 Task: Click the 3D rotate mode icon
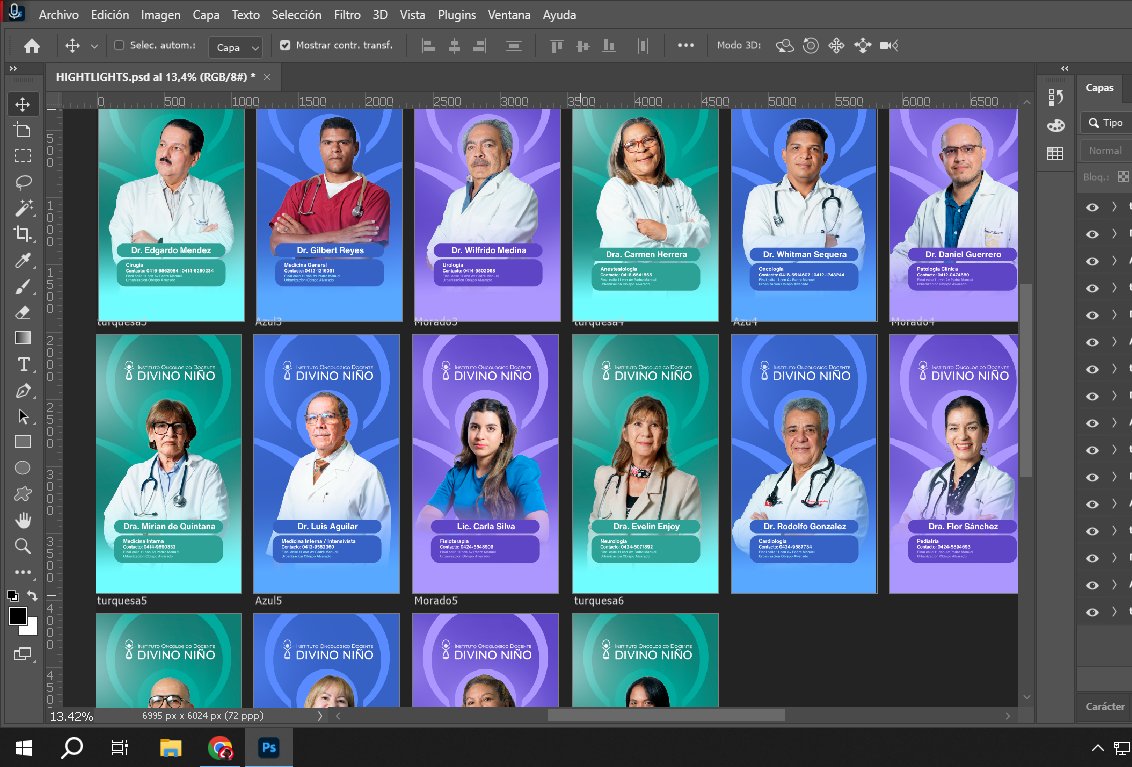point(785,46)
